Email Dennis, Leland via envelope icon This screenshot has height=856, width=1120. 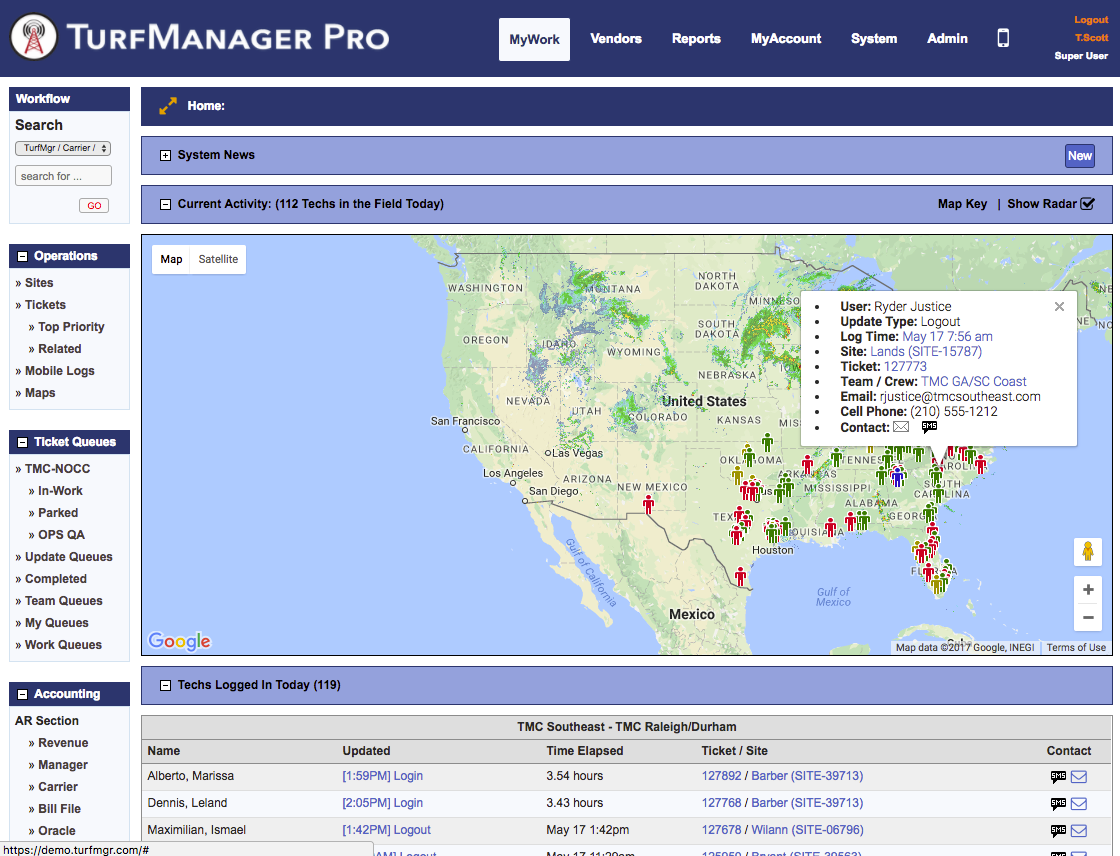point(1079,804)
